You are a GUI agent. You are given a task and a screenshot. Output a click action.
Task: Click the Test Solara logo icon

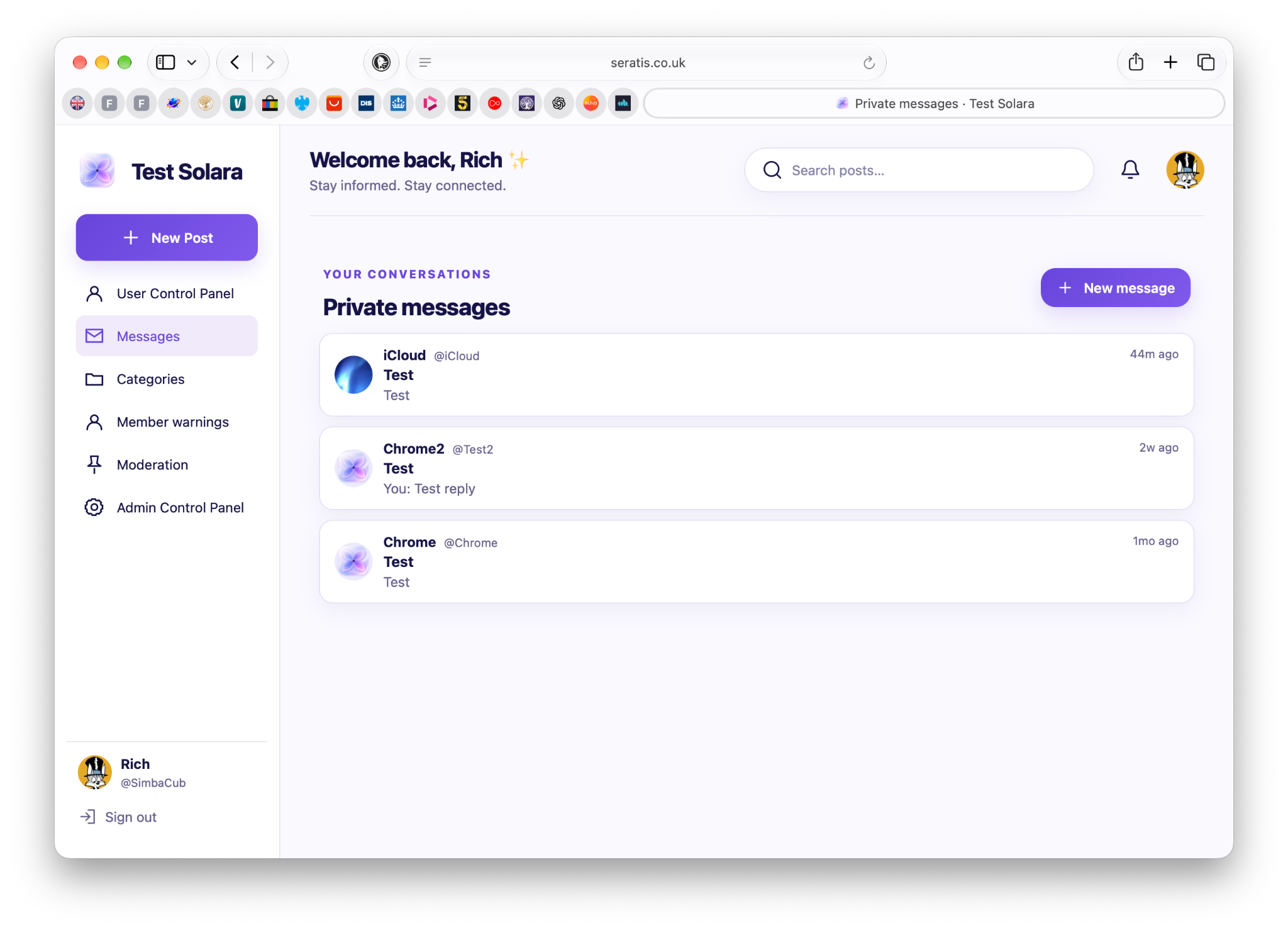pos(97,171)
